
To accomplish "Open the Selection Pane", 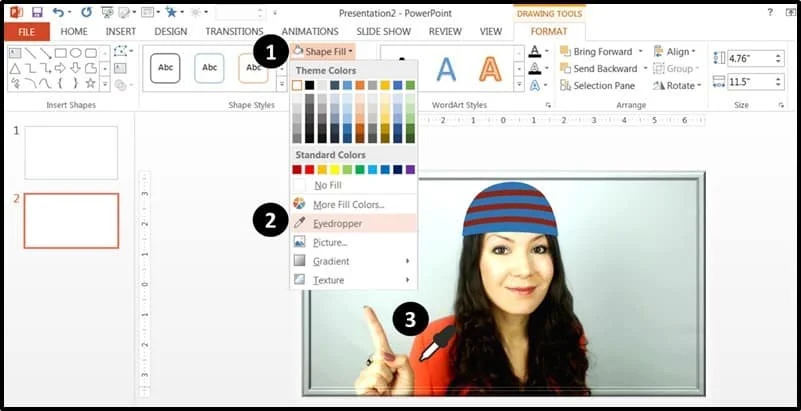I will [598, 85].
